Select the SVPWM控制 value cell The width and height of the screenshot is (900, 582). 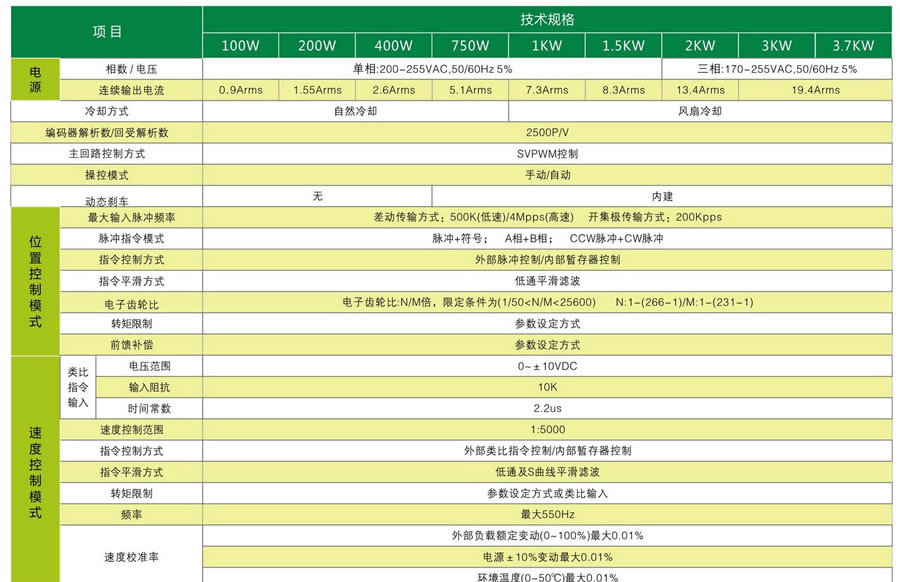(550, 154)
